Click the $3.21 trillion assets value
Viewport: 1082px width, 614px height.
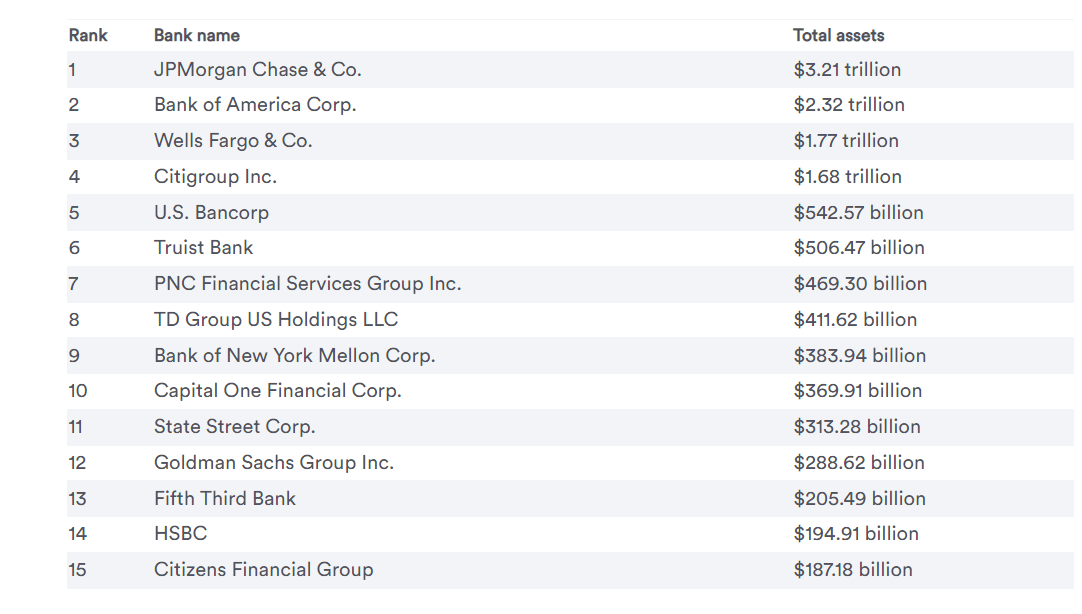point(847,70)
